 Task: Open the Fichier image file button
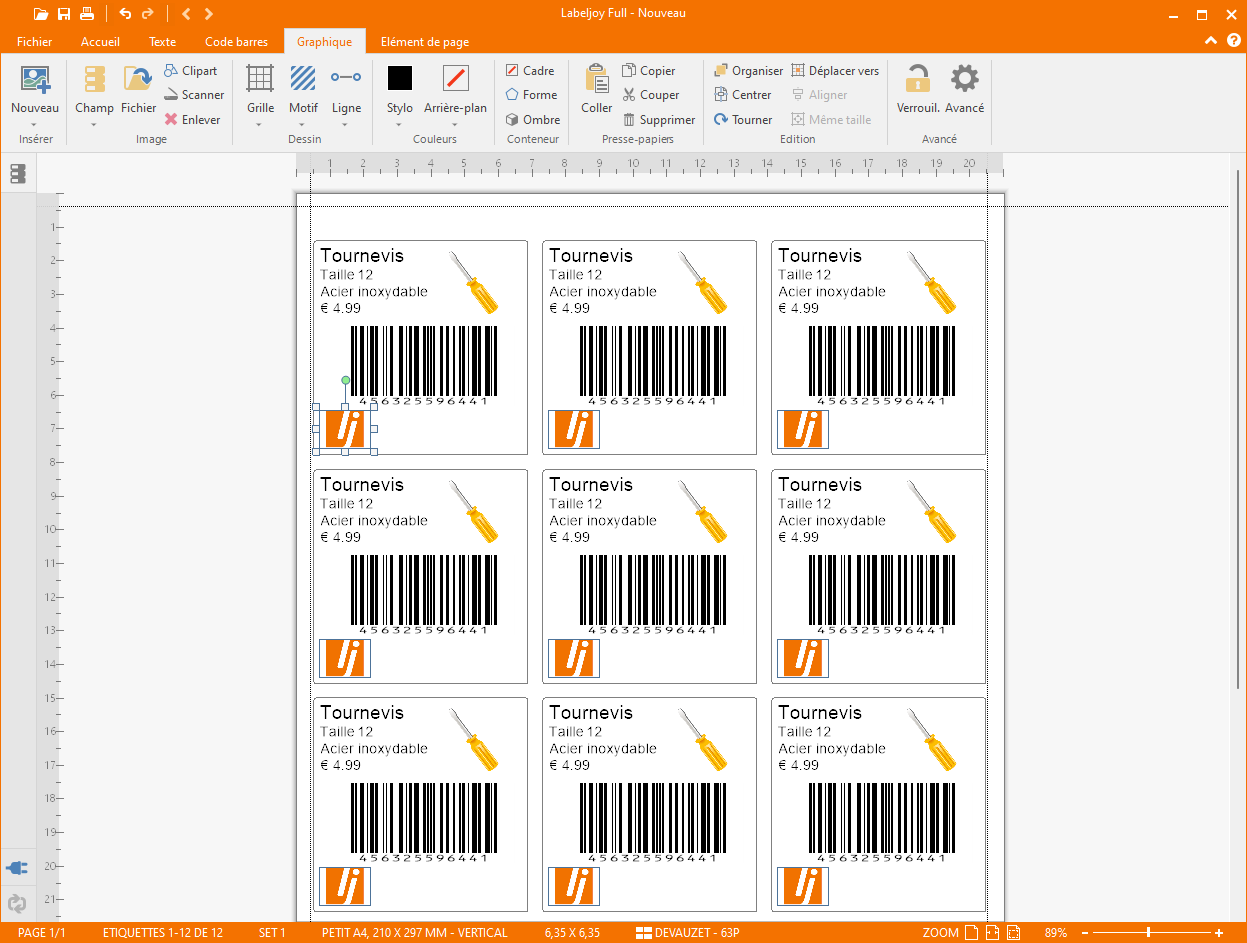(139, 89)
